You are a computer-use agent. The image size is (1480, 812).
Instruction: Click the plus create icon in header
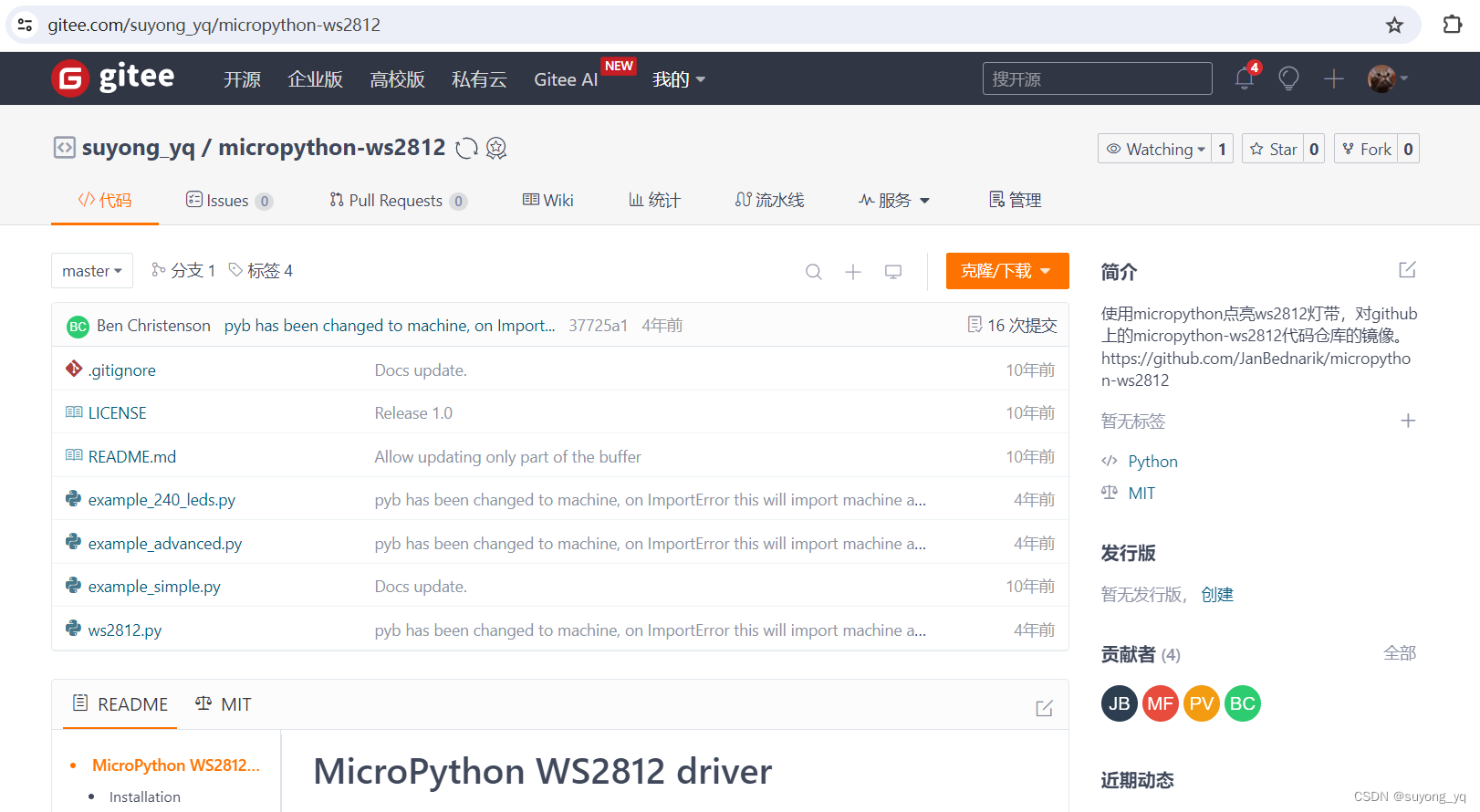1333,78
